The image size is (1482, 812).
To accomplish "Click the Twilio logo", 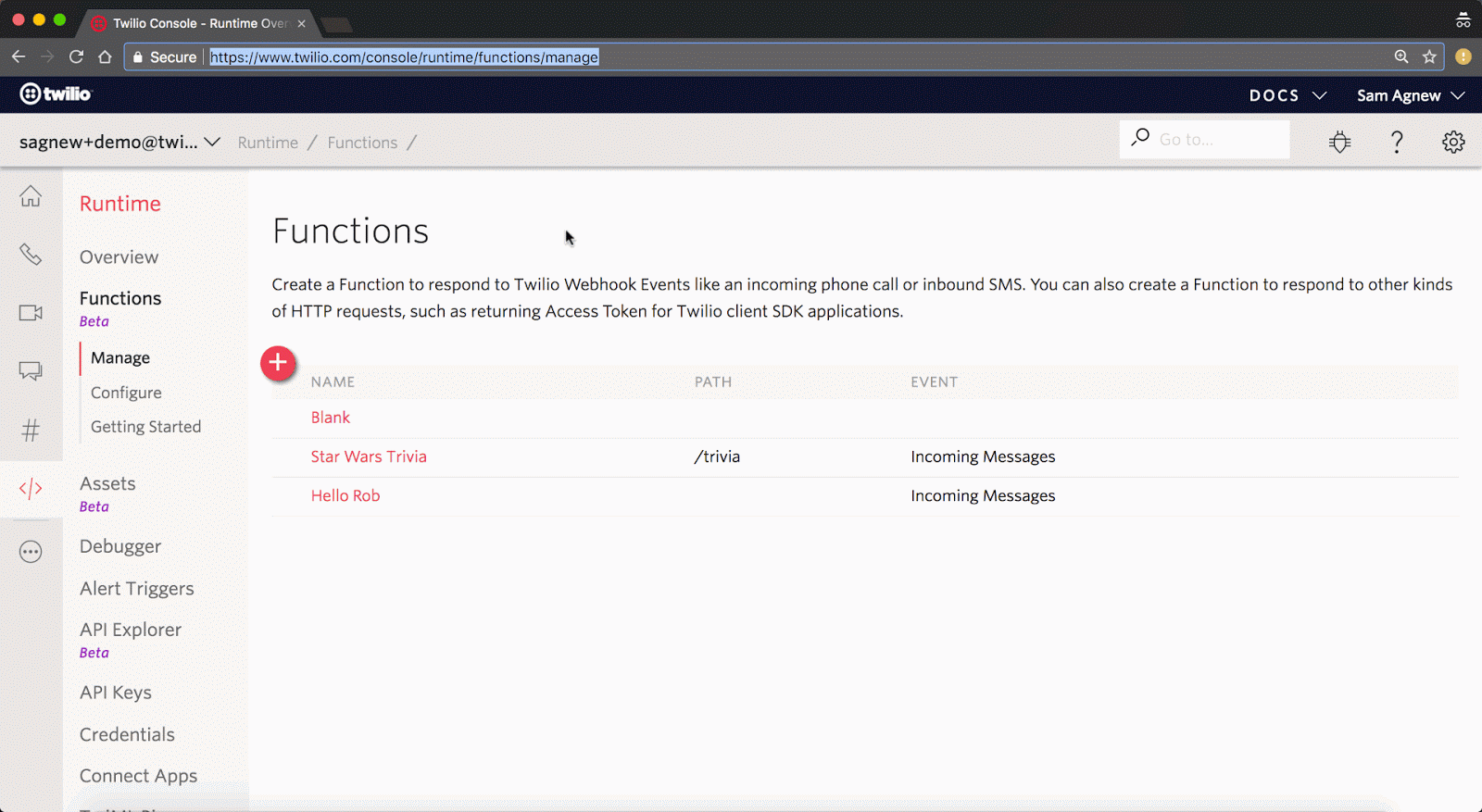I will tap(56, 94).
